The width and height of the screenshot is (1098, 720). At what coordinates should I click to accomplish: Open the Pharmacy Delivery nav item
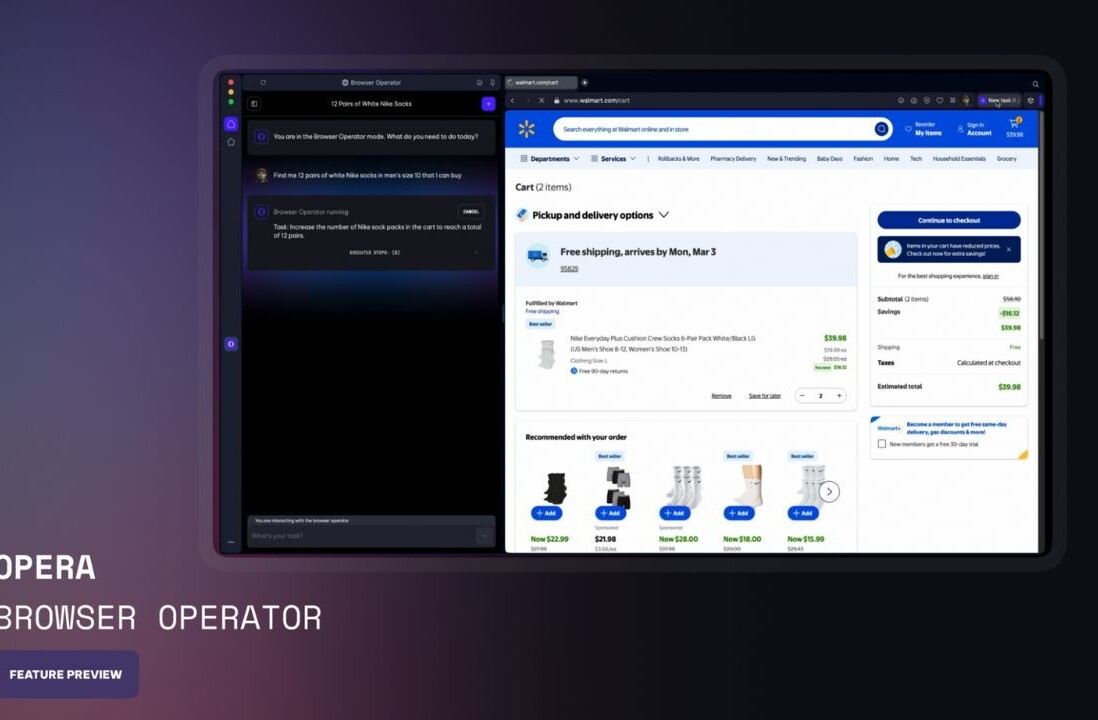coord(733,159)
